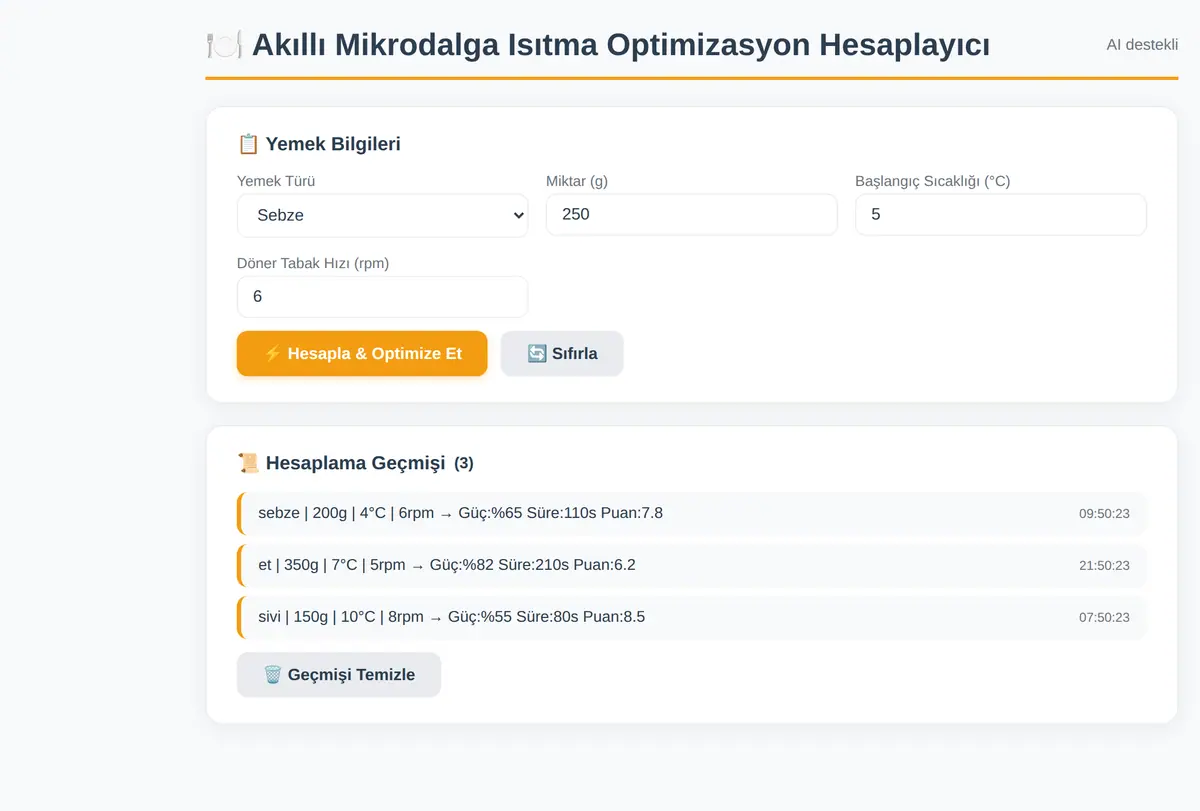The width and height of the screenshot is (1200, 811).
Task: Click the Yemek Türü field label
Action: pyautogui.click(x=276, y=182)
